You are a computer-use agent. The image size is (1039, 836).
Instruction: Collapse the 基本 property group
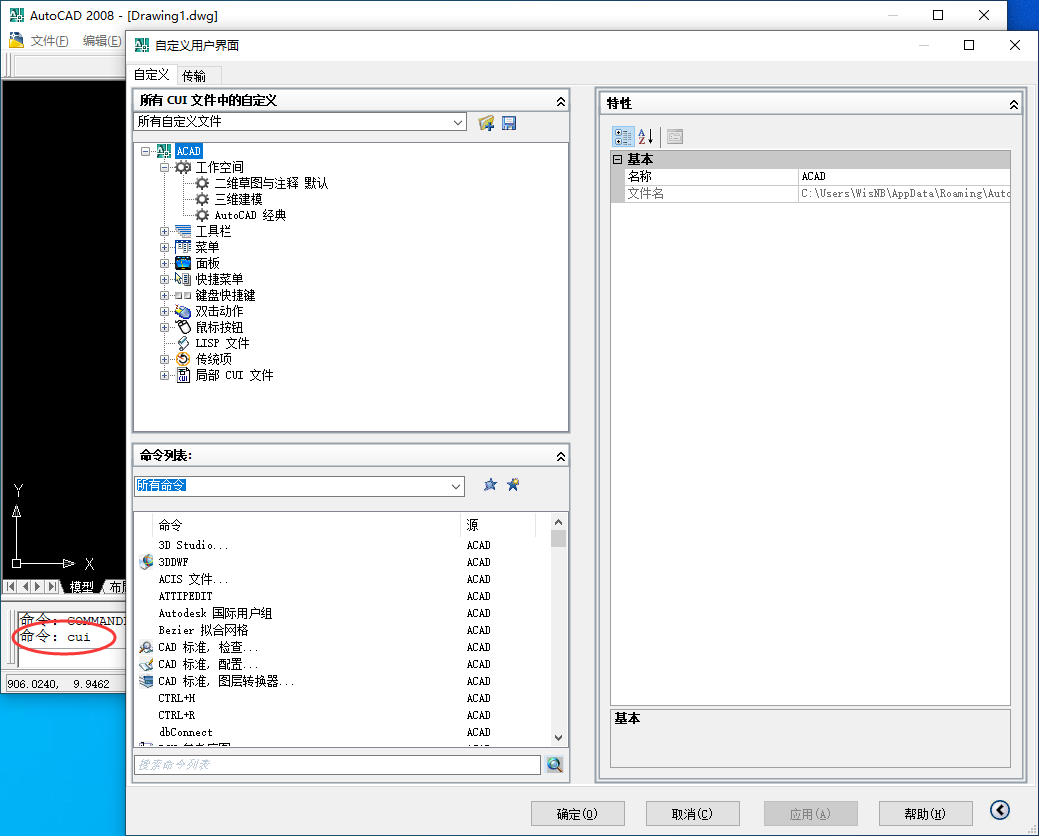pyautogui.click(x=618, y=159)
